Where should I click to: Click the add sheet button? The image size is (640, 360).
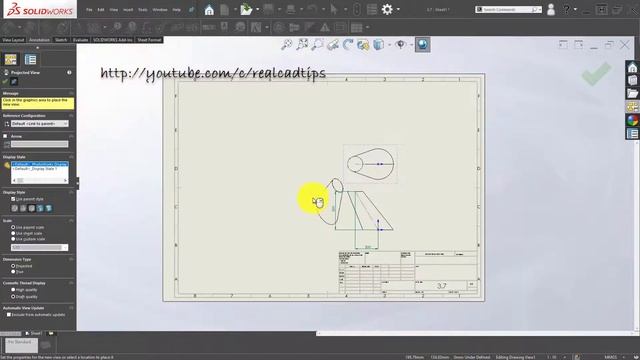[x=51, y=333]
